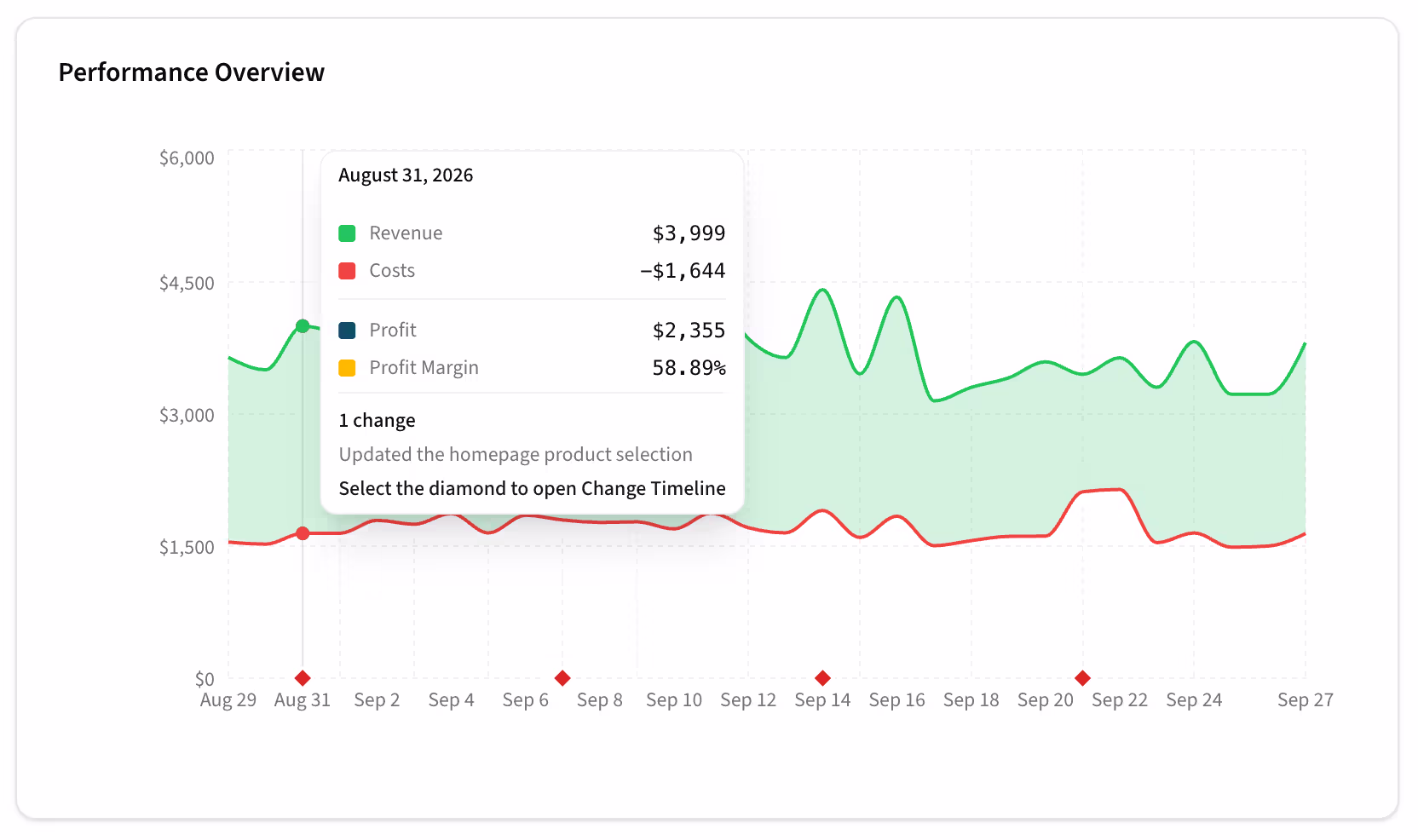Image resolution: width=1418 pixels, height=840 pixels.
Task: Click the 'Sep 14' x-axis label
Action: (x=822, y=700)
